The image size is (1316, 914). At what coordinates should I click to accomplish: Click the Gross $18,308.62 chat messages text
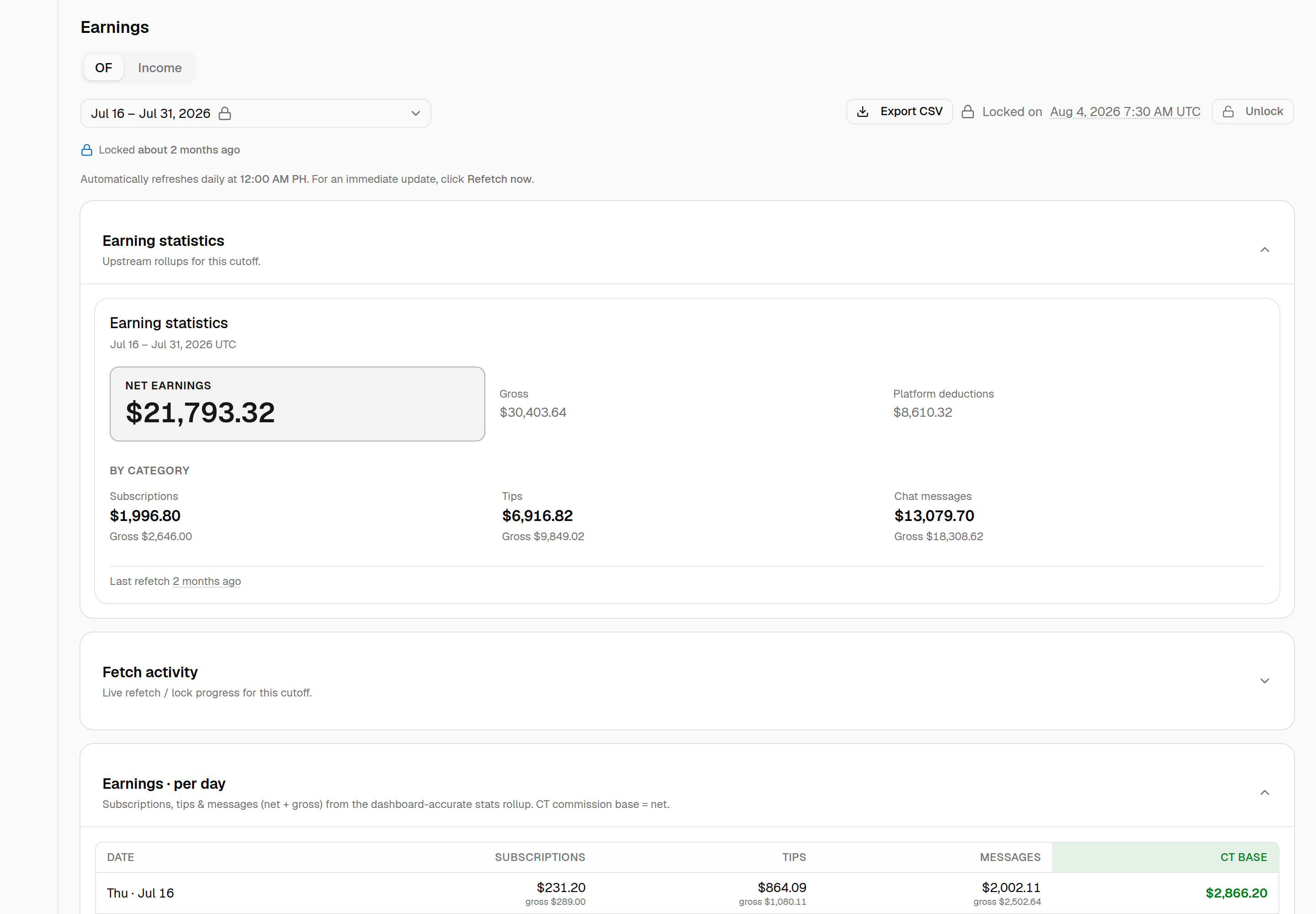pos(939,537)
